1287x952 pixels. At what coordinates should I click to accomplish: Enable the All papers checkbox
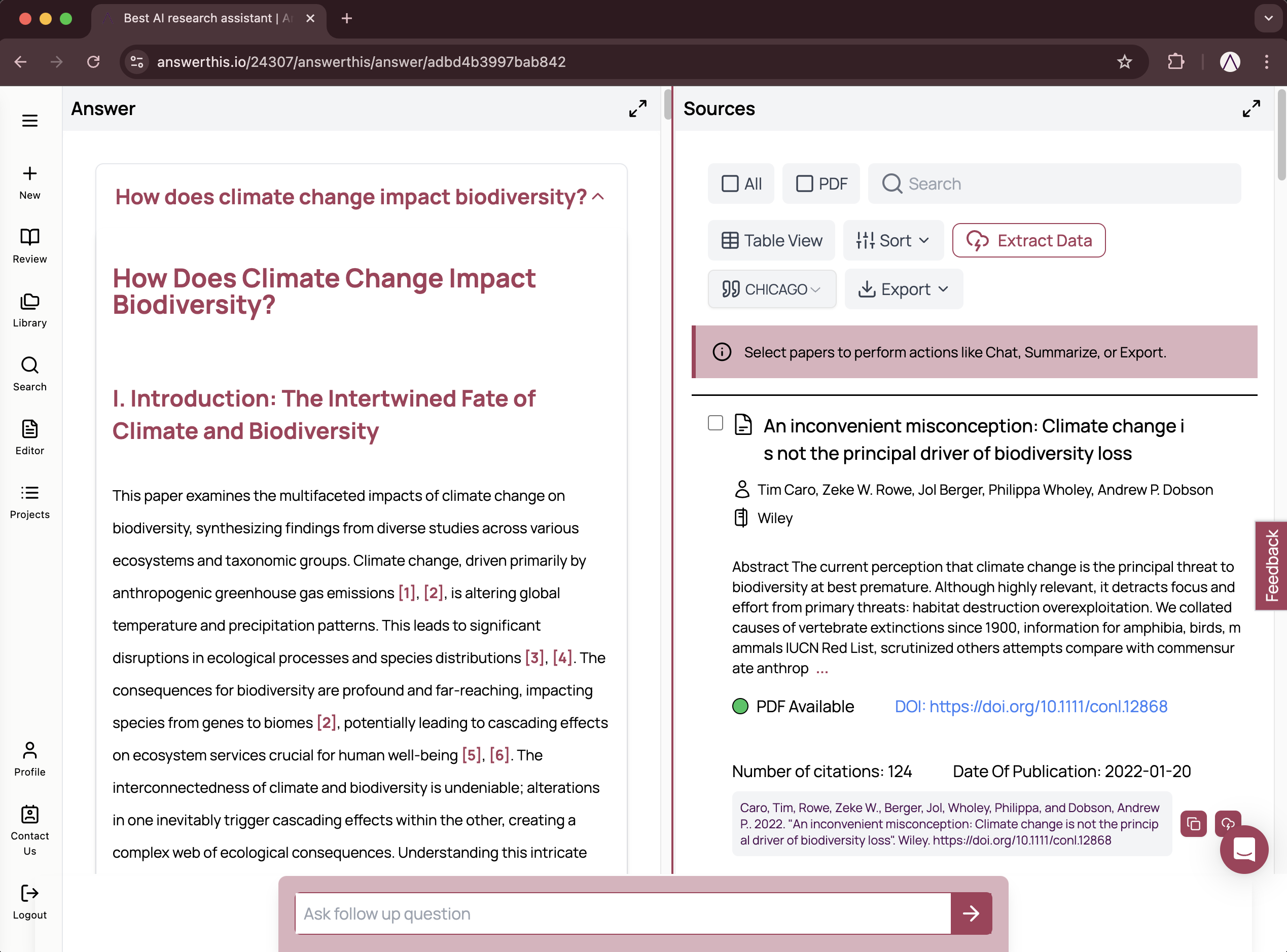(x=731, y=184)
